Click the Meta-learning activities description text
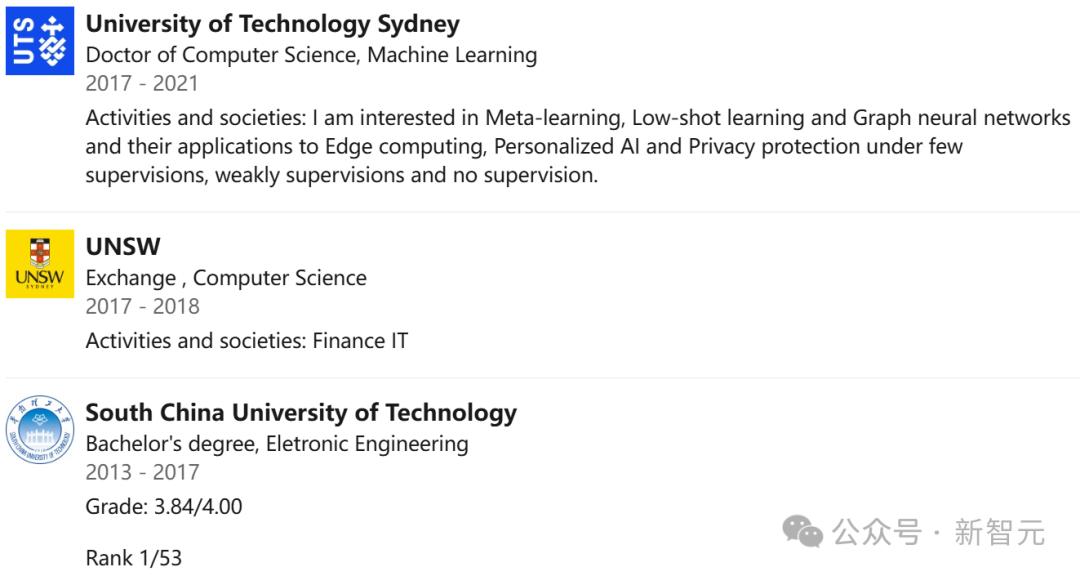 [578, 146]
